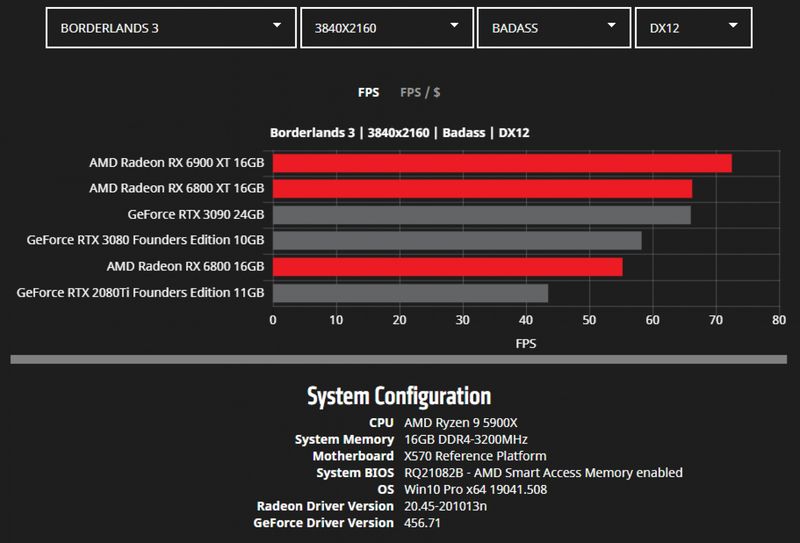Click the arrow icon in the game selector
The width and height of the screenshot is (800, 543).
[277, 25]
